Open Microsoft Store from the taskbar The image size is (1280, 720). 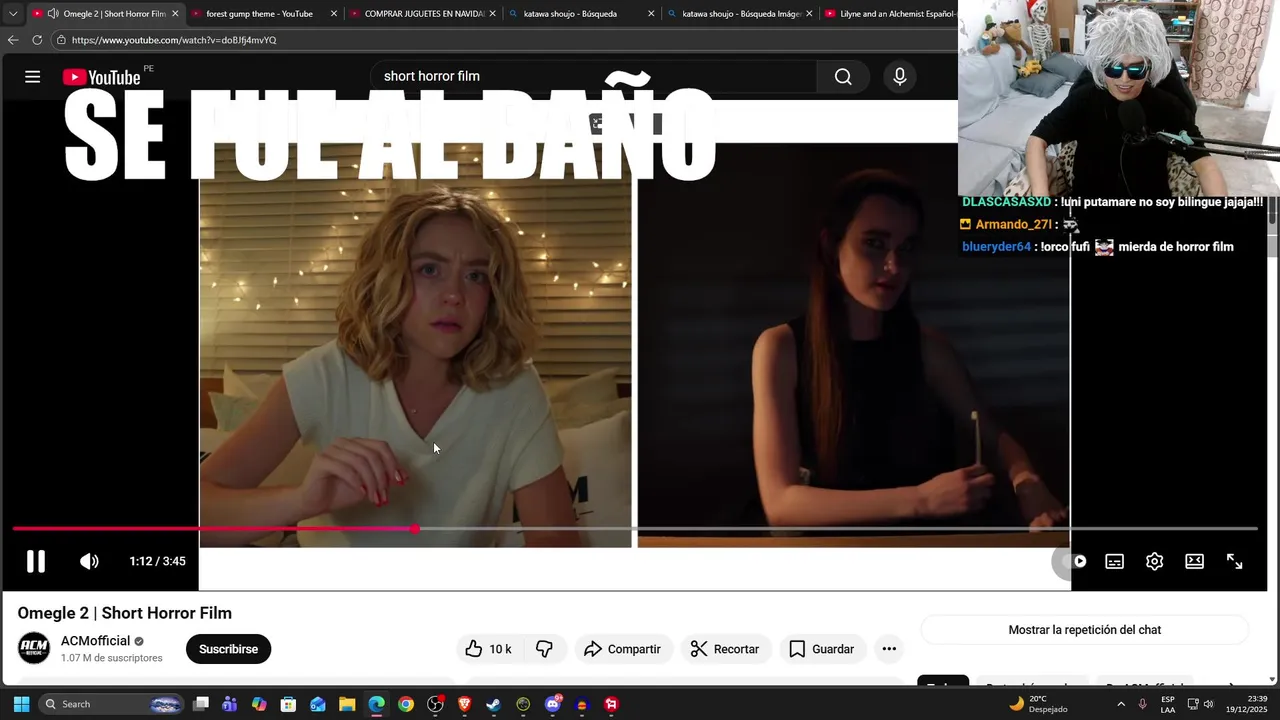(288, 704)
